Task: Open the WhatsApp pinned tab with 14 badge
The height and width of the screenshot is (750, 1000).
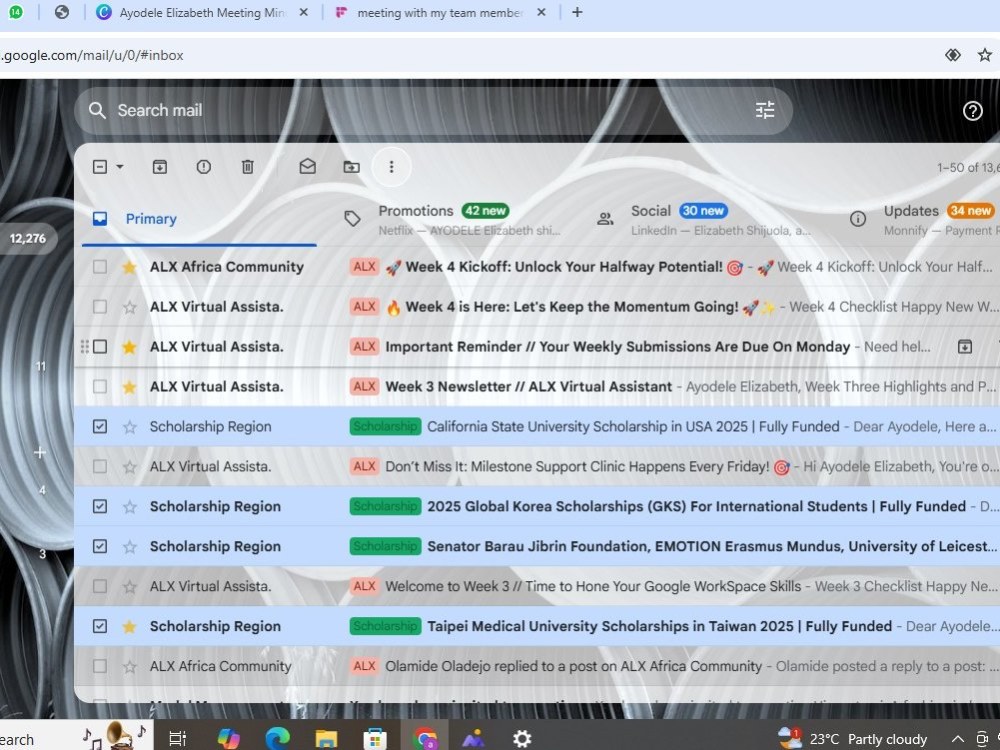Action: [15, 12]
